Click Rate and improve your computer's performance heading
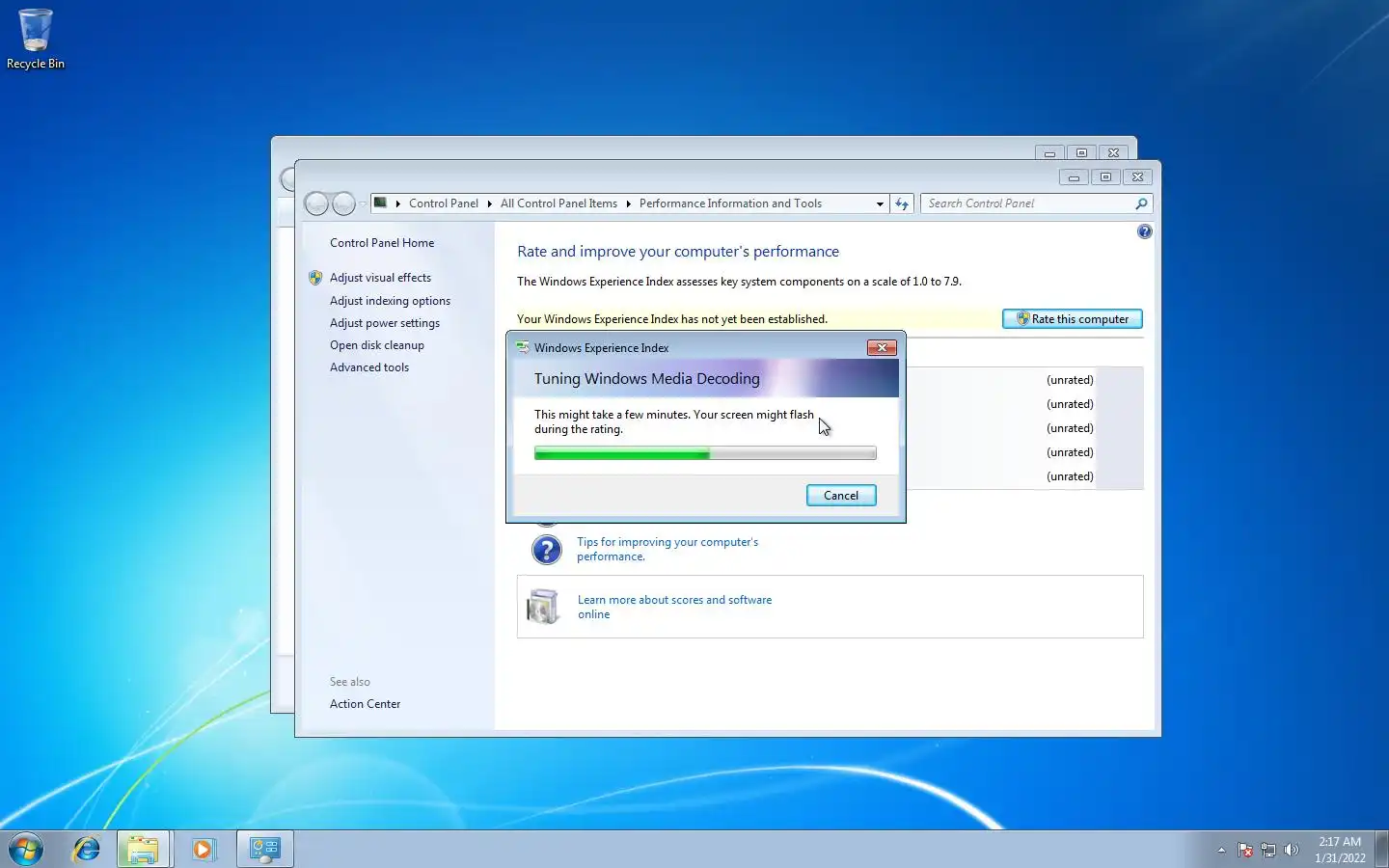 tap(678, 252)
